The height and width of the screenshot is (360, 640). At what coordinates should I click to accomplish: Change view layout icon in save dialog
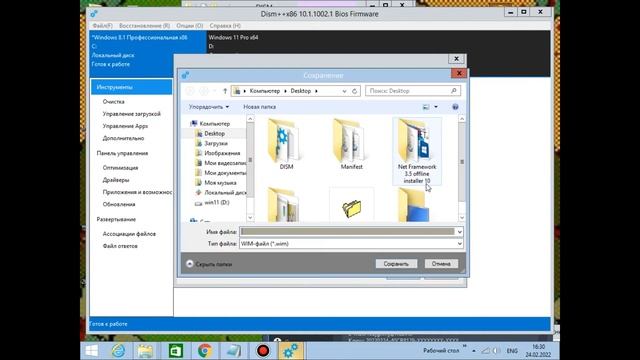point(426,107)
